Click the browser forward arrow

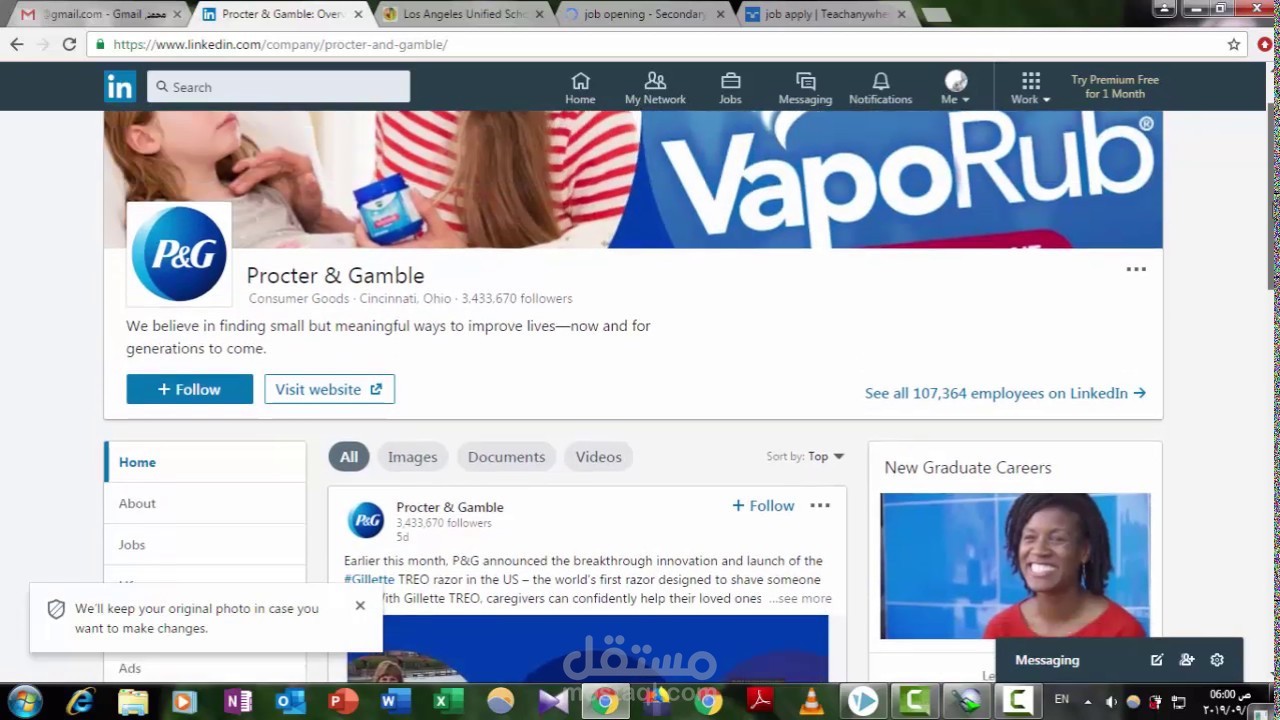click(x=43, y=44)
